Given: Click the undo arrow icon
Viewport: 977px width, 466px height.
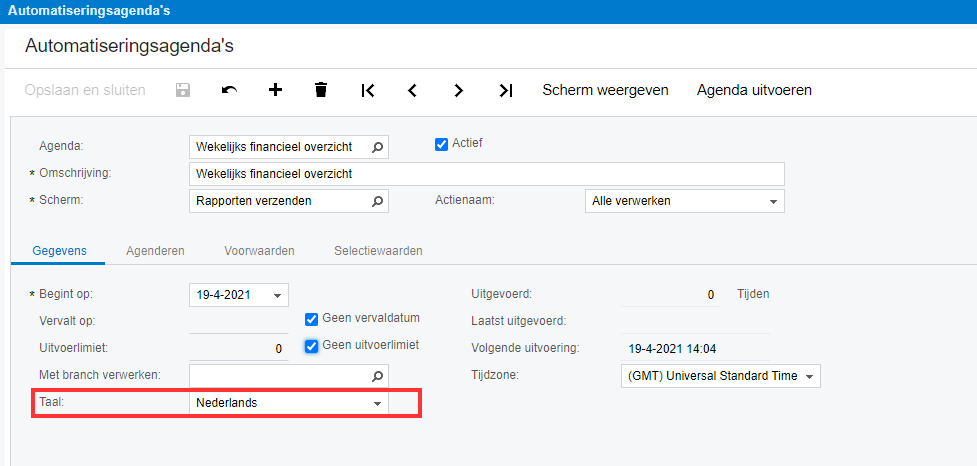Looking at the screenshot, I should pyautogui.click(x=229, y=90).
